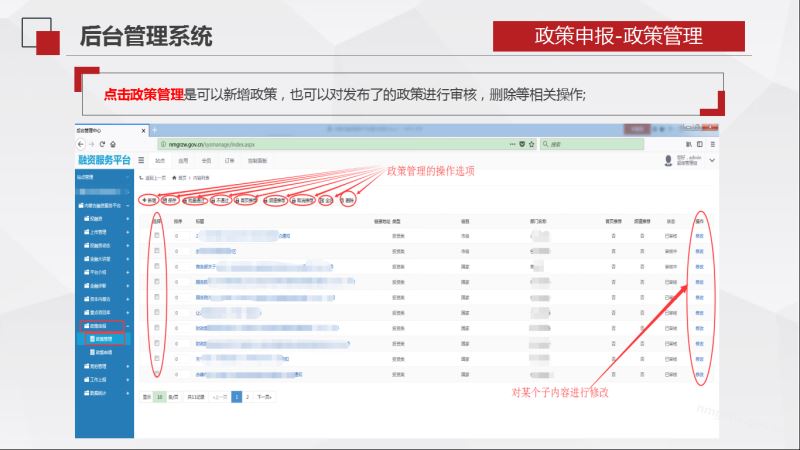Click the 下一页 next page button

point(265,397)
